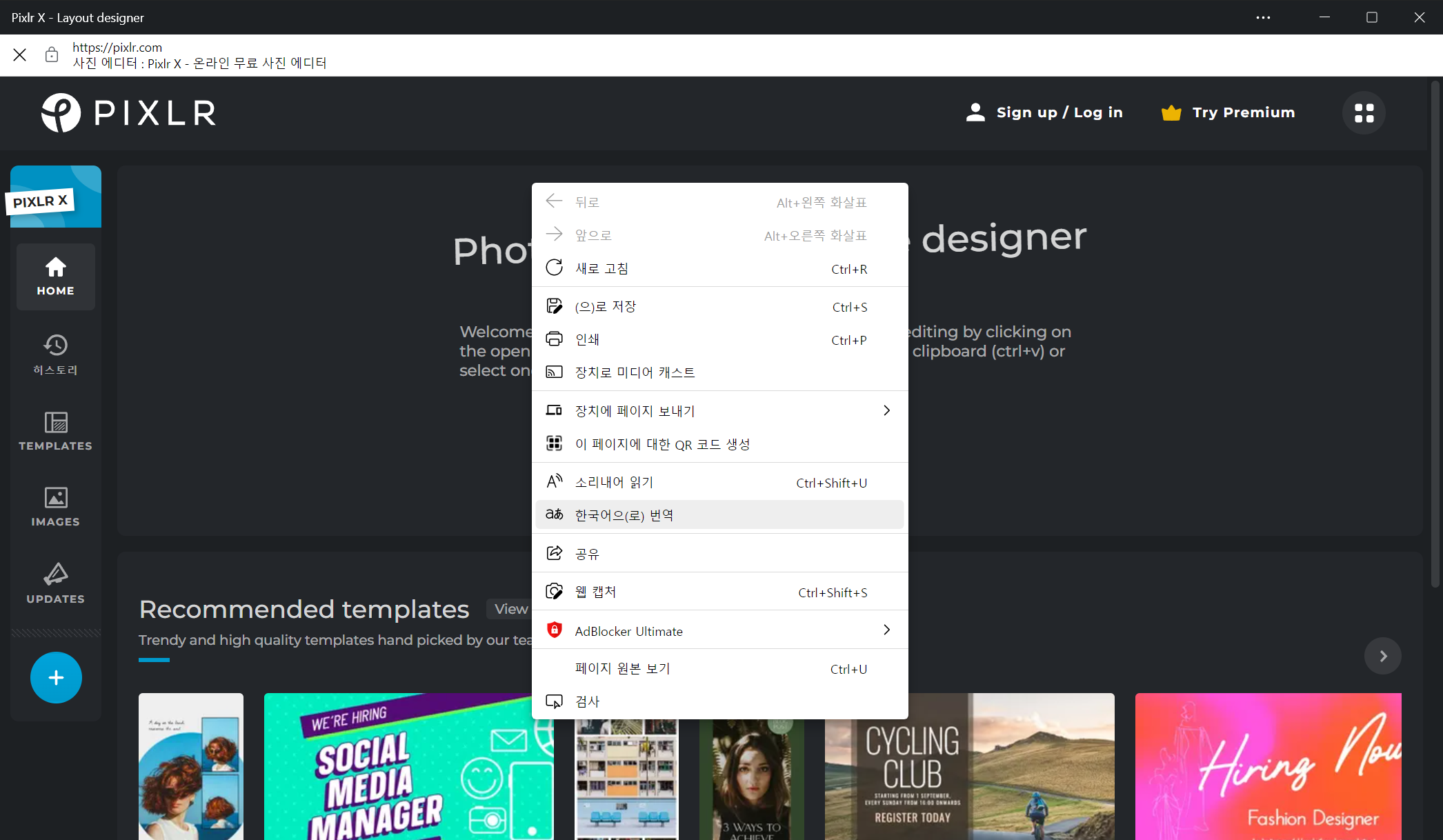Click the blue plus create button
This screenshot has height=840, width=1443.
coord(56,677)
